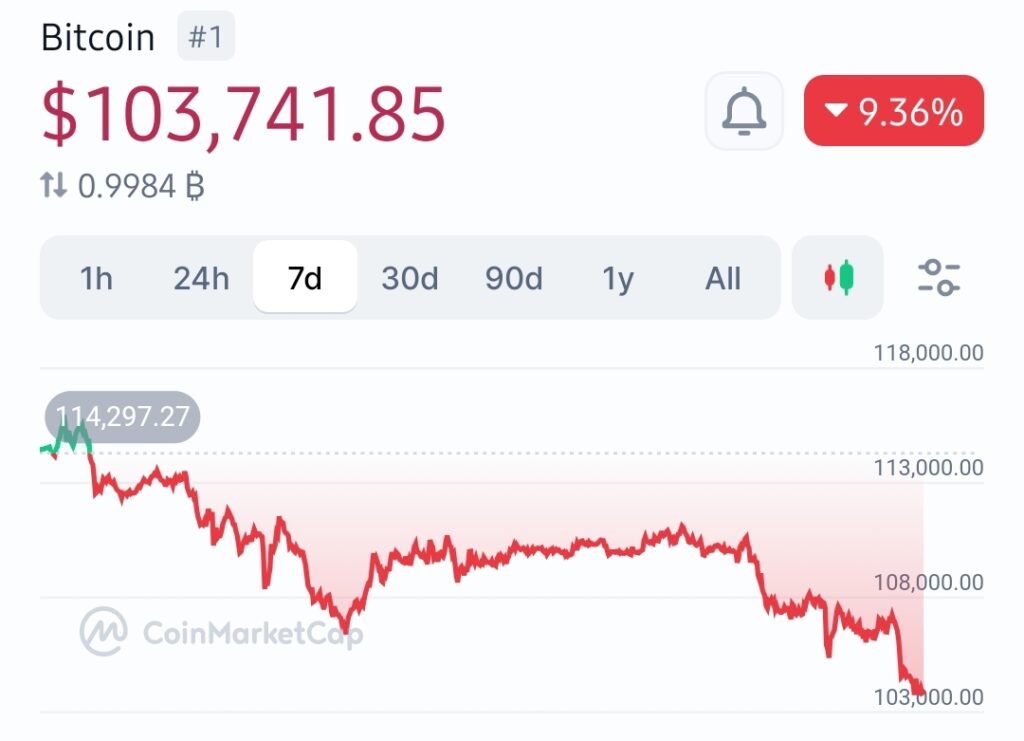Open the price alert bell
The height and width of the screenshot is (741, 1024).
point(744,111)
